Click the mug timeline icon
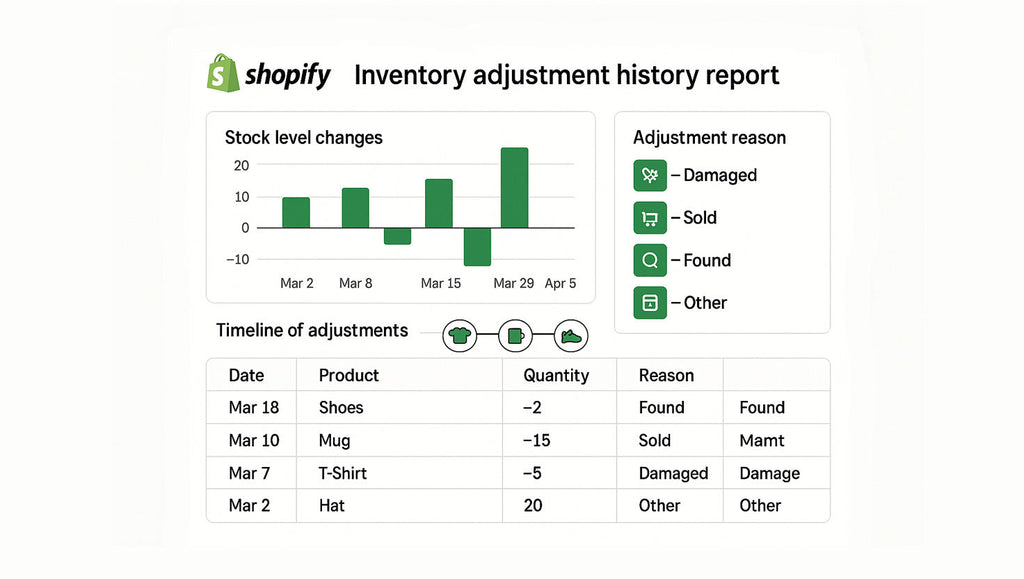This screenshot has height=579, width=1024. point(515,335)
